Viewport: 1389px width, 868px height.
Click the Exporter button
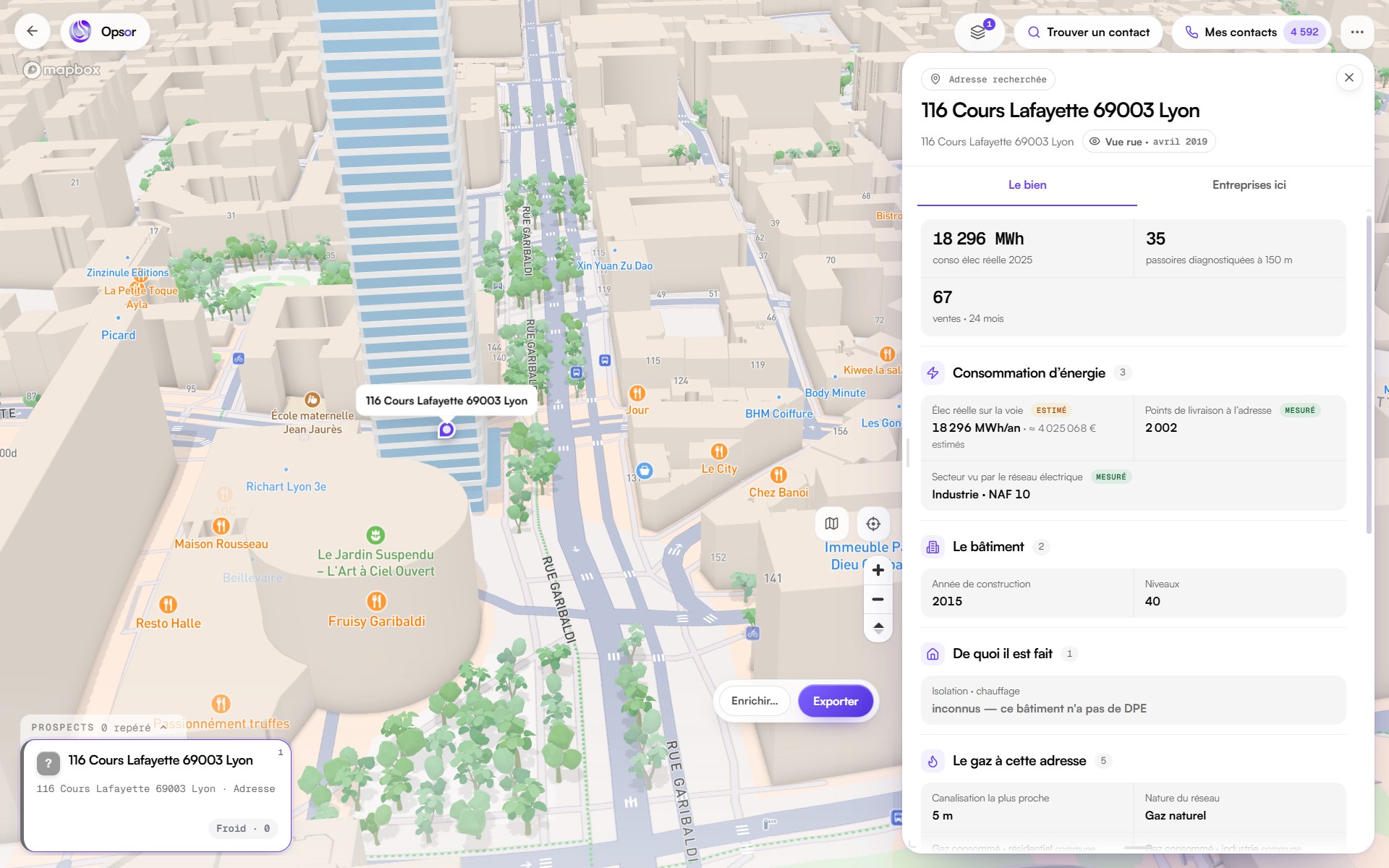[x=836, y=701]
